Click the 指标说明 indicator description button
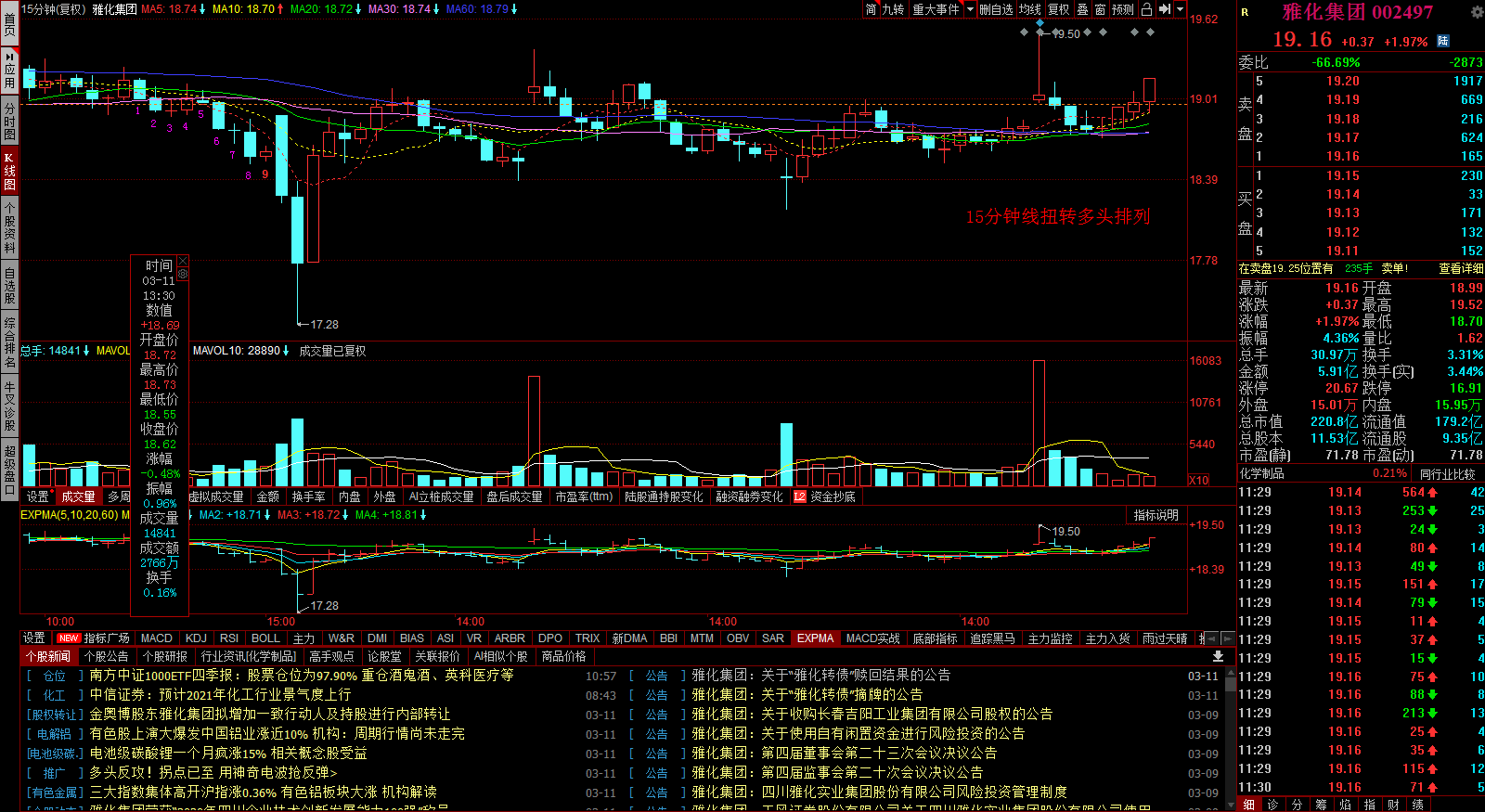Viewport: 1485px width, 812px height. (x=1156, y=515)
